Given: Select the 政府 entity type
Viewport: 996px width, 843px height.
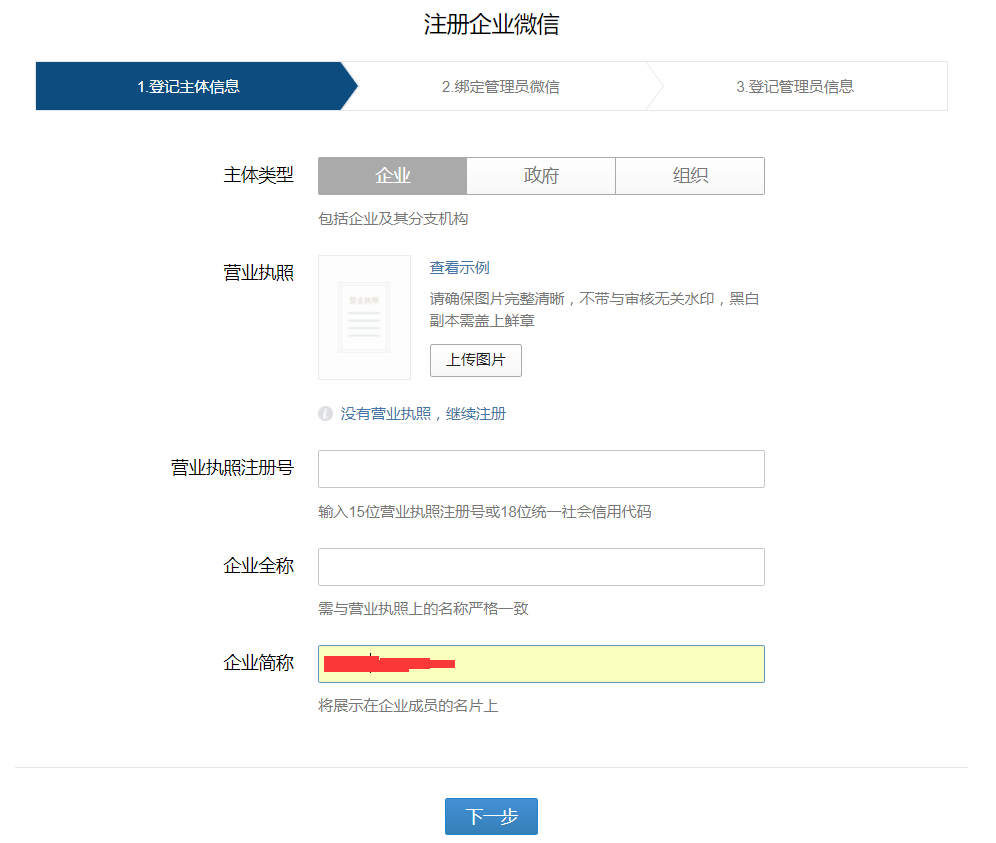Looking at the screenshot, I should (541, 176).
